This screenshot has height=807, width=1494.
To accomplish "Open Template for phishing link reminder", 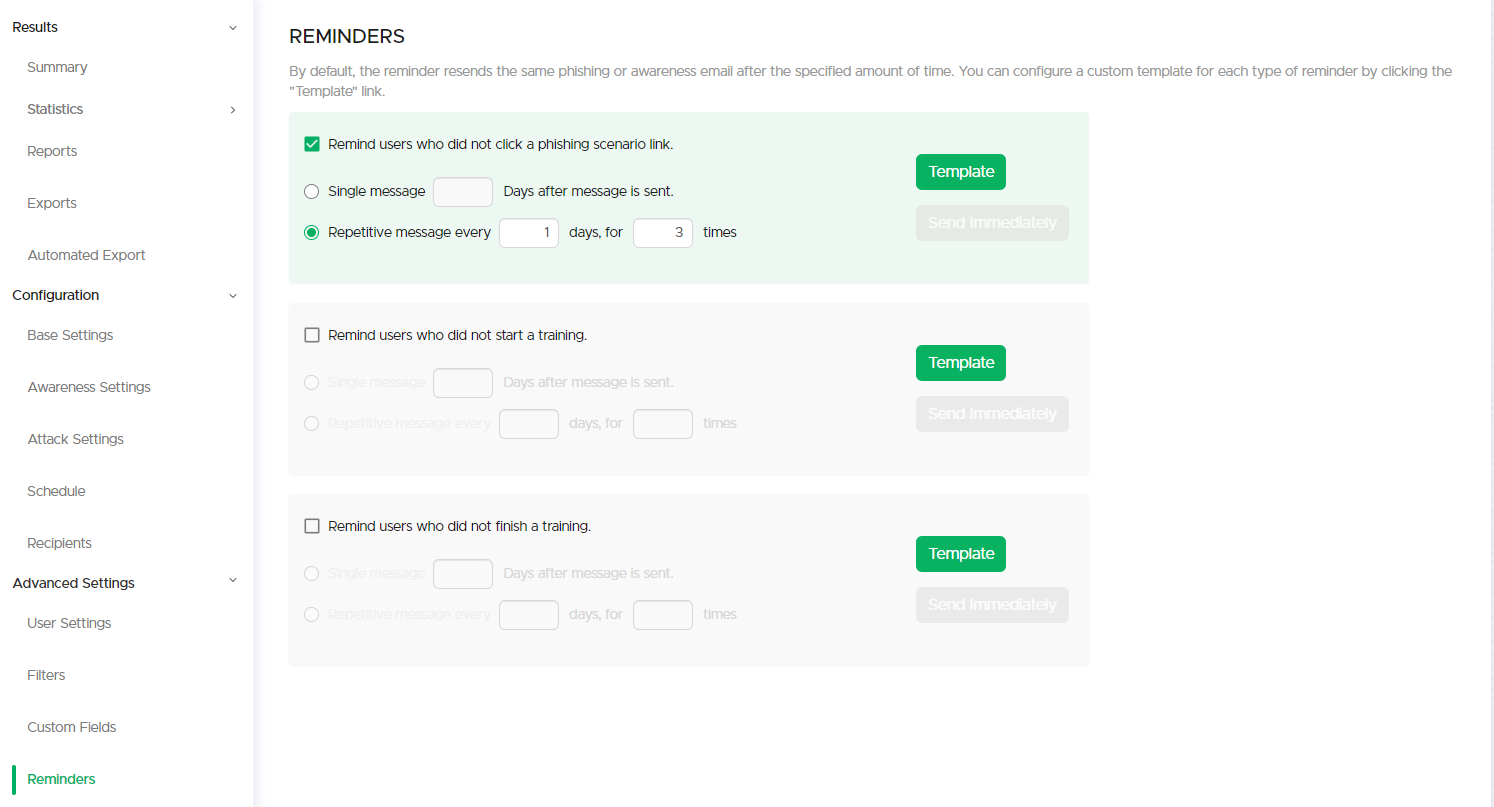I will click(961, 172).
